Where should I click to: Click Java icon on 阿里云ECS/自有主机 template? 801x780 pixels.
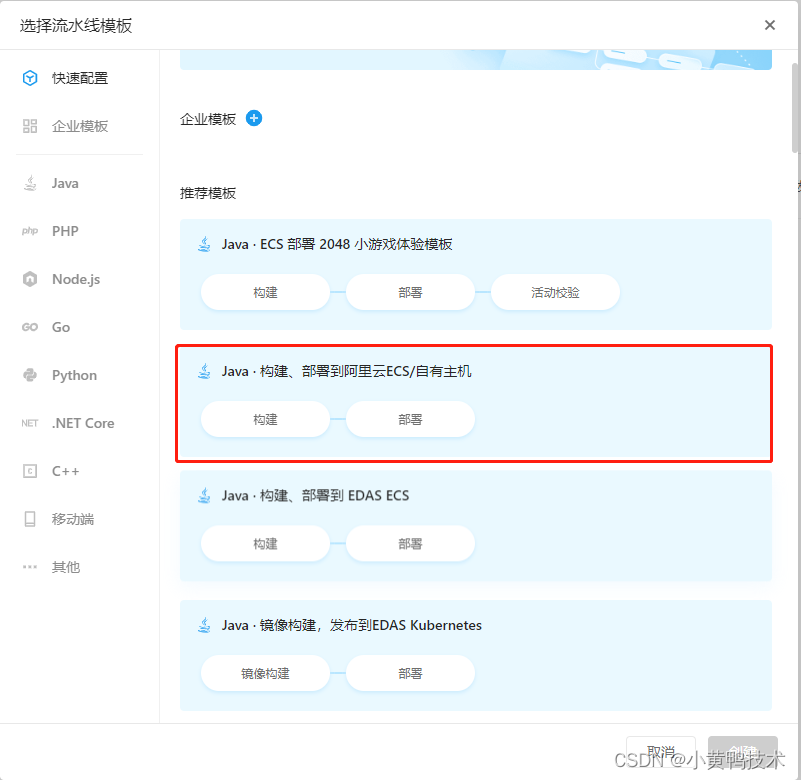(x=204, y=371)
